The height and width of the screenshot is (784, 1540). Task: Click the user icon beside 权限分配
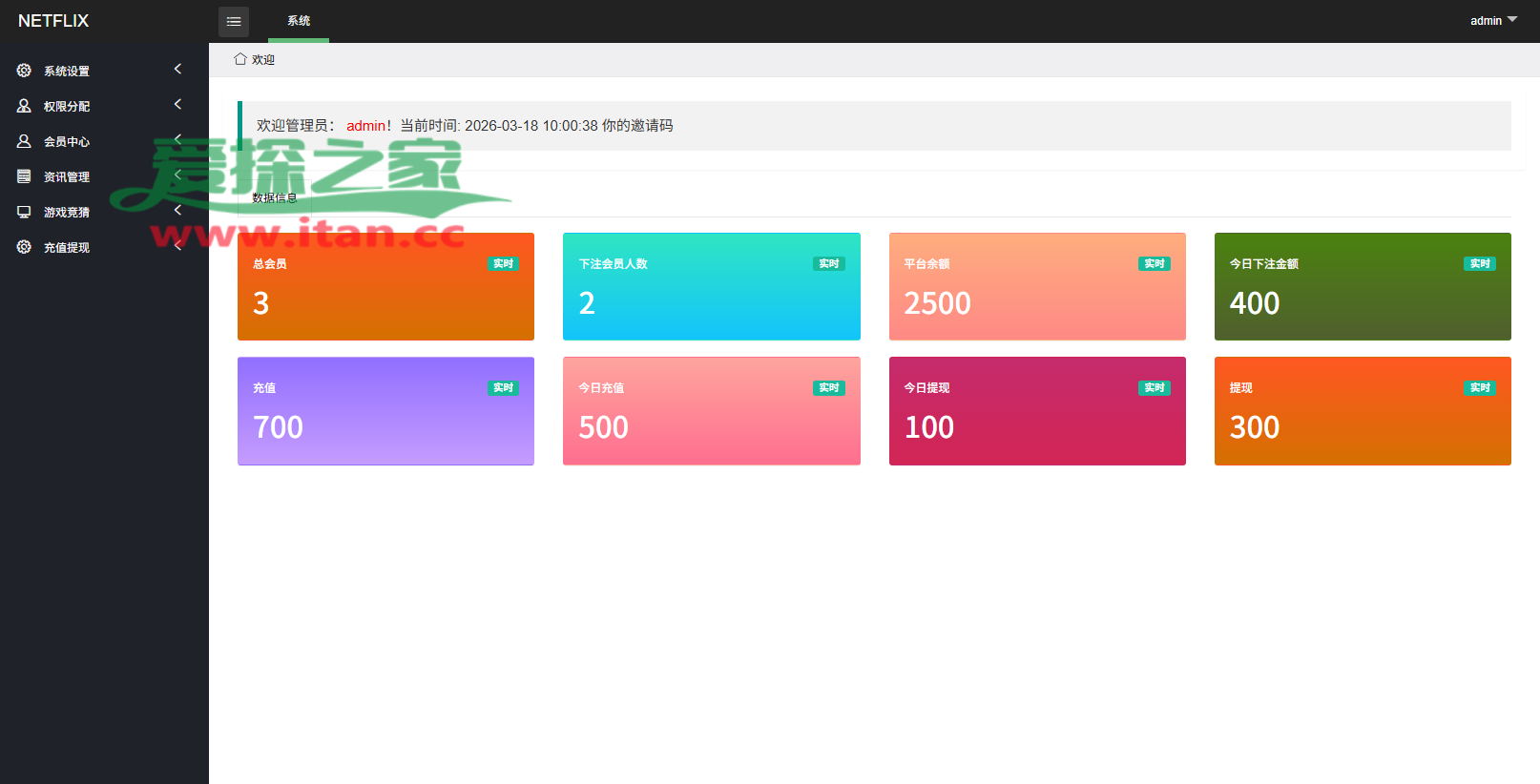[24, 106]
